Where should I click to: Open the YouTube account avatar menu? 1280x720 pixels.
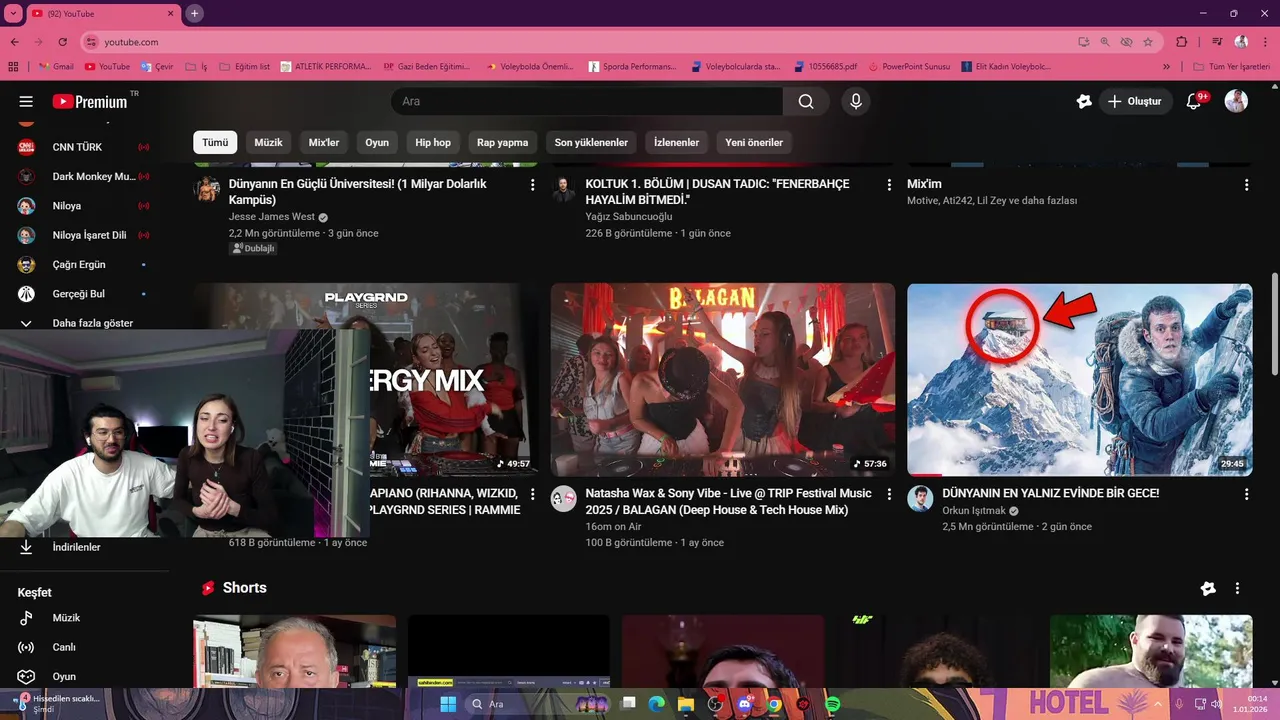1236,101
